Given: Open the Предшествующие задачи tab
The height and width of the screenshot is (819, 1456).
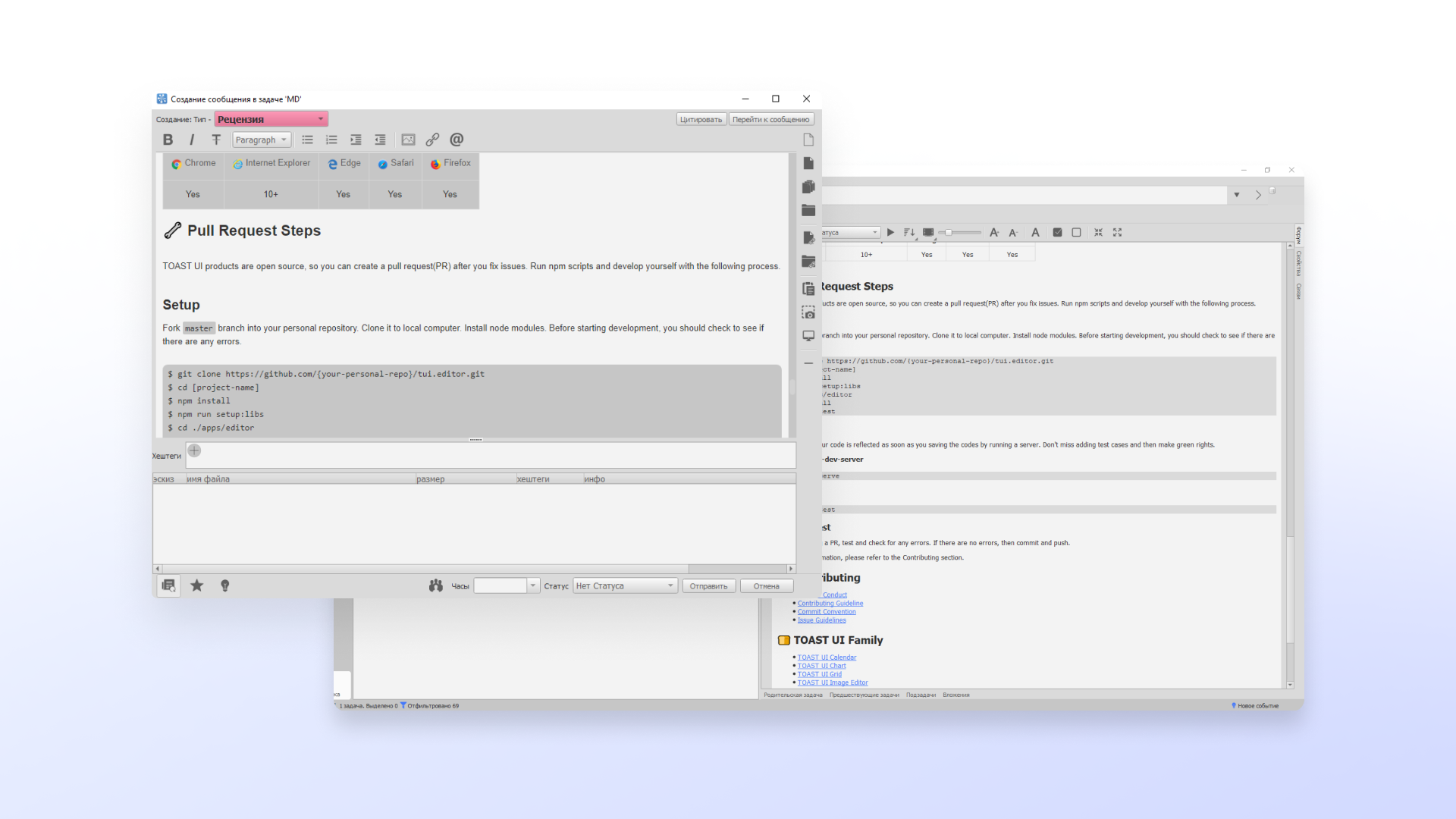Looking at the screenshot, I should click(864, 695).
